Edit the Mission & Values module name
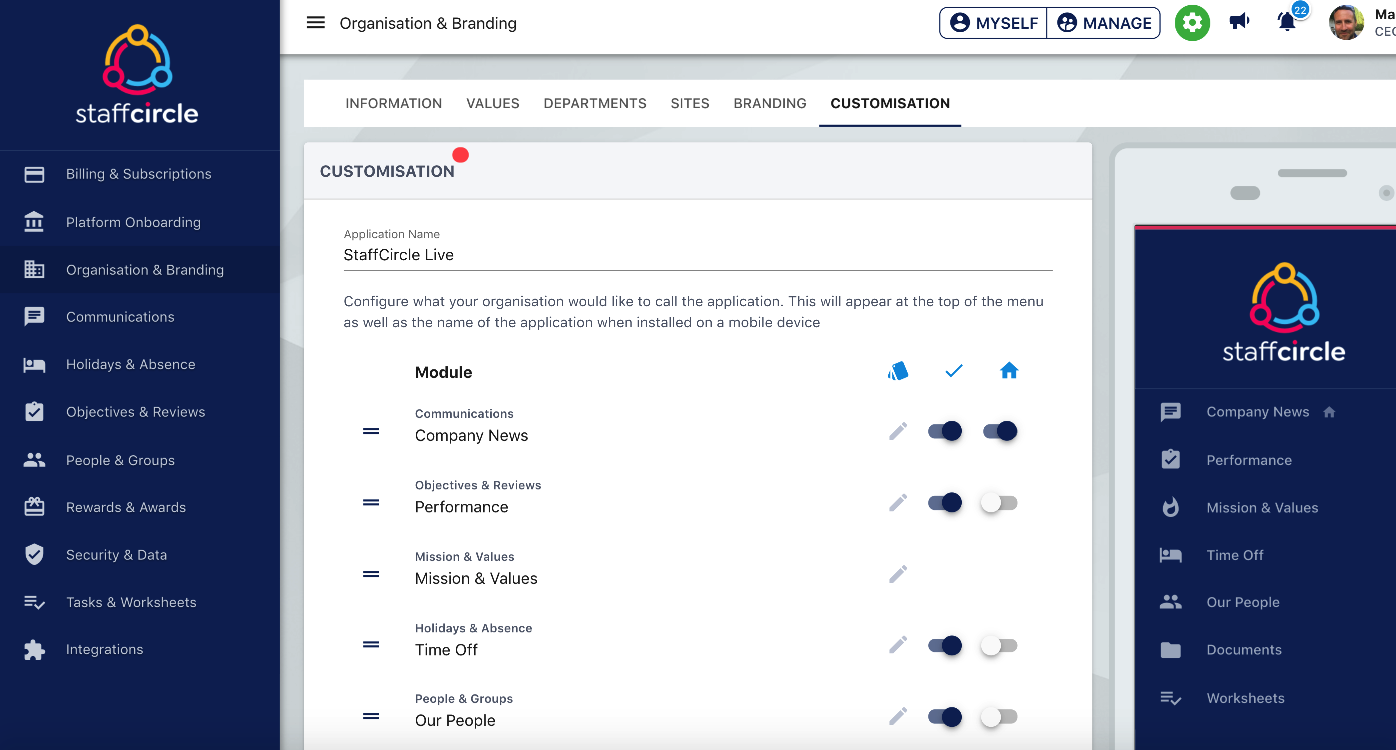This screenshot has height=750, width=1396. pos(898,574)
